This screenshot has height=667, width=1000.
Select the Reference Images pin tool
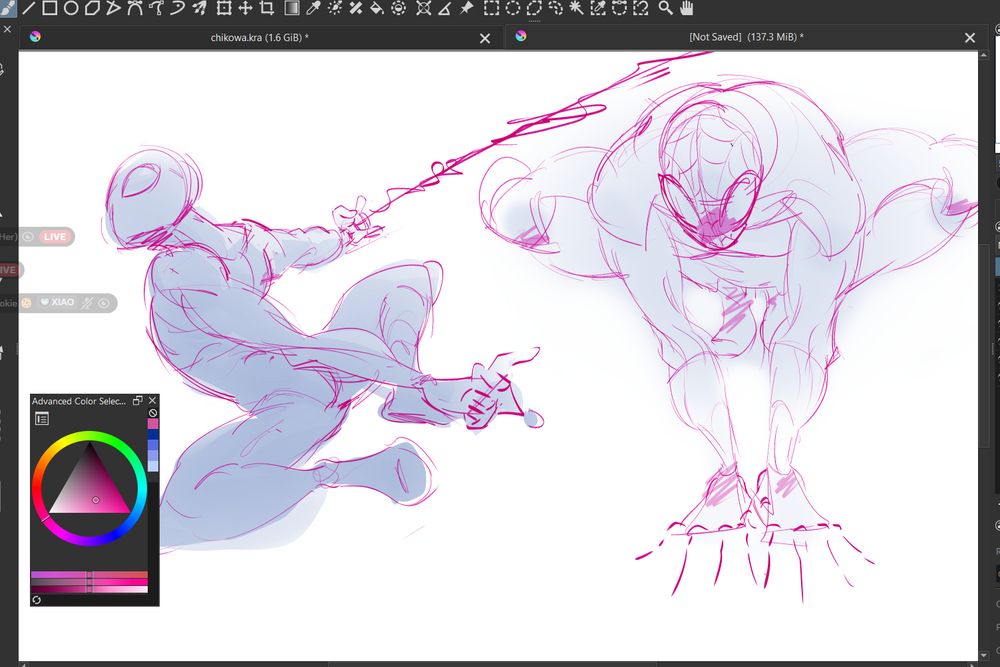tap(466, 8)
